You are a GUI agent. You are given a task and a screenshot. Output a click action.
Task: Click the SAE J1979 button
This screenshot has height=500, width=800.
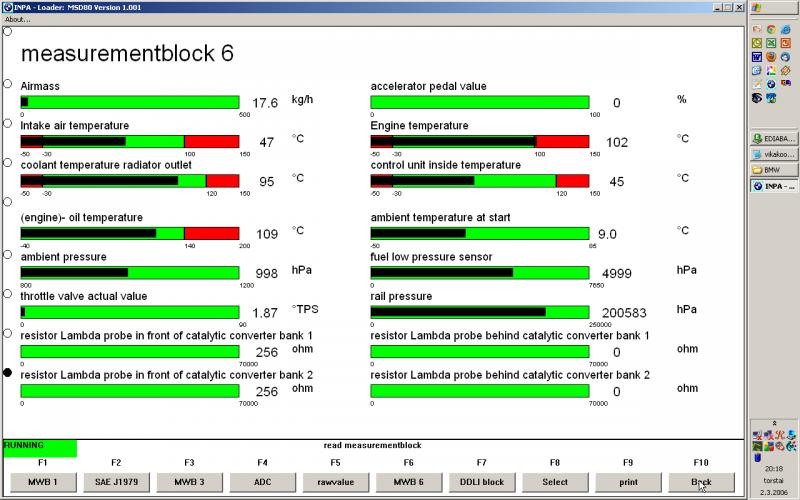pyautogui.click(x=116, y=482)
